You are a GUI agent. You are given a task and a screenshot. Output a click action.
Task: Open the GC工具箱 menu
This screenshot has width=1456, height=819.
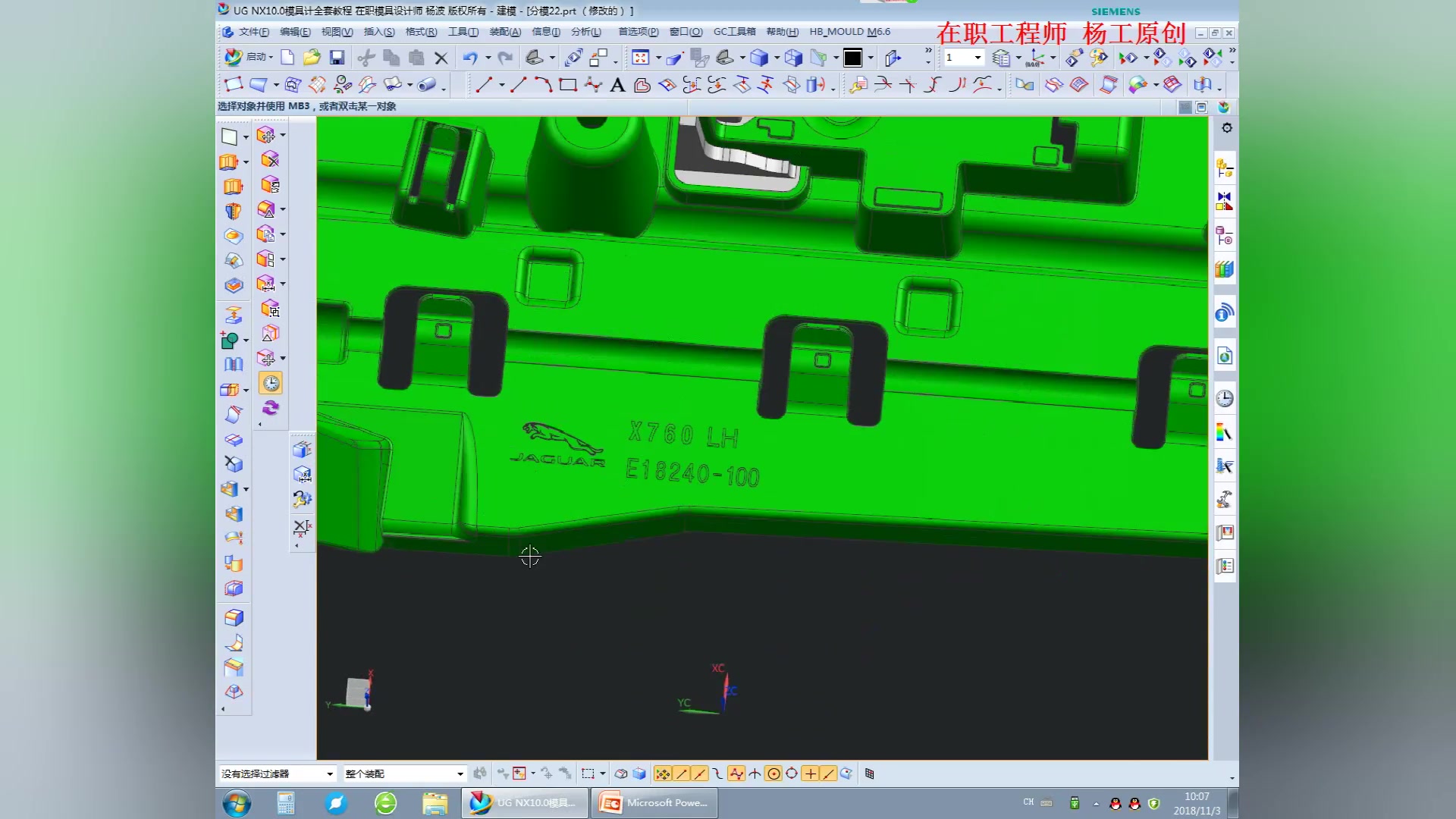(734, 32)
